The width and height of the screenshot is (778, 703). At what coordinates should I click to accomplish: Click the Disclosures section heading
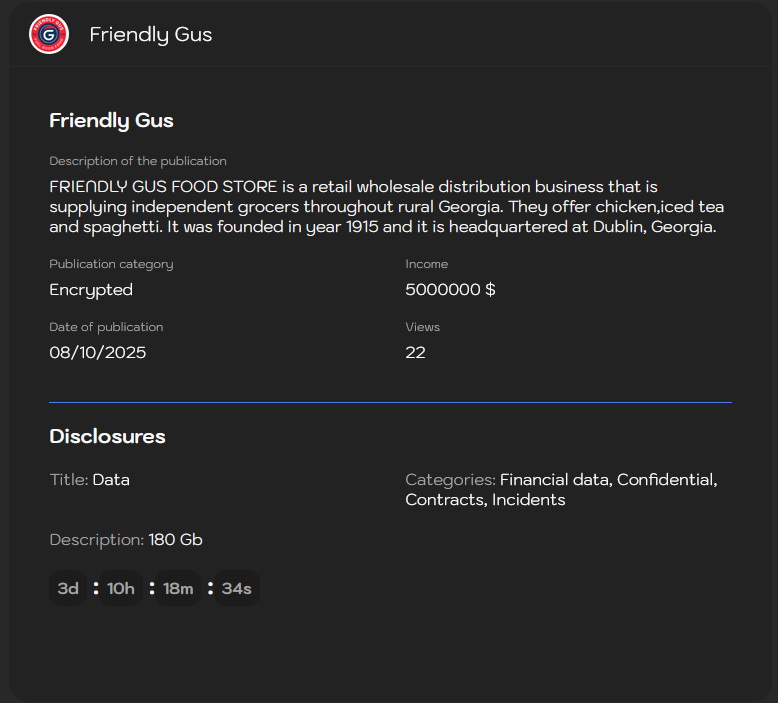[x=108, y=437]
